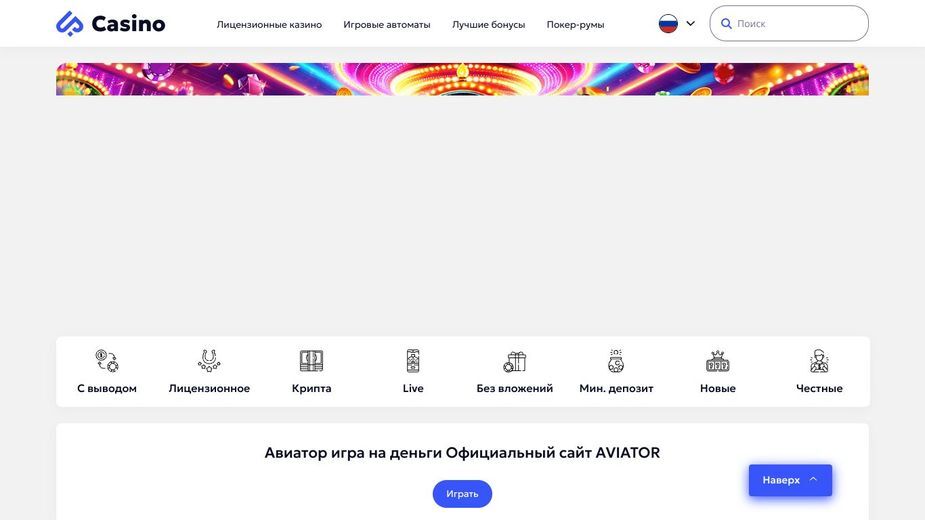Viewport: 925px width, 520px height.
Task: Open Игровые автоматы menu item
Action: pyautogui.click(x=387, y=25)
